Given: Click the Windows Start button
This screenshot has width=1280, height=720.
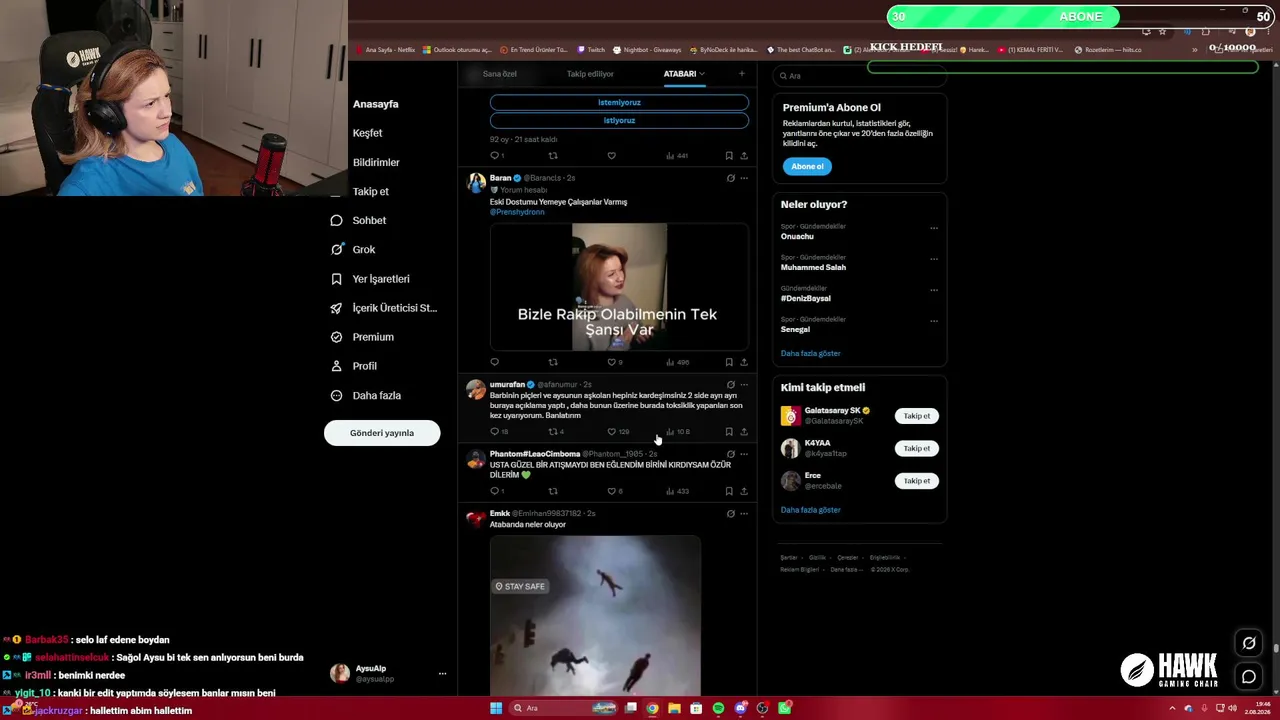Looking at the screenshot, I should point(496,708).
